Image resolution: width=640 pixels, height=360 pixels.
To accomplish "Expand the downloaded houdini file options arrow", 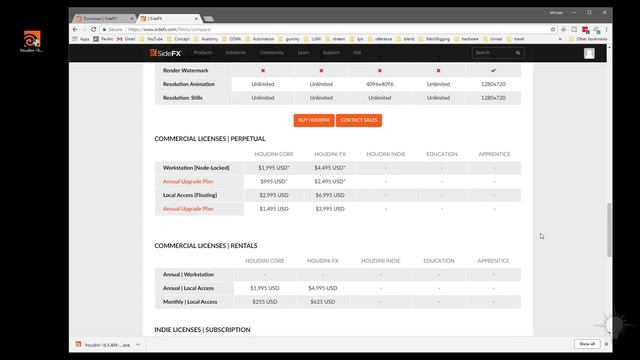I will point(138,344).
